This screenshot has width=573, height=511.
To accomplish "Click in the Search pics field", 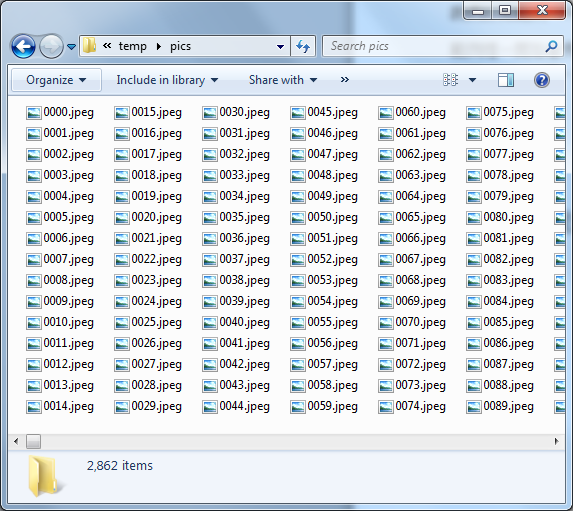I will (x=435, y=46).
